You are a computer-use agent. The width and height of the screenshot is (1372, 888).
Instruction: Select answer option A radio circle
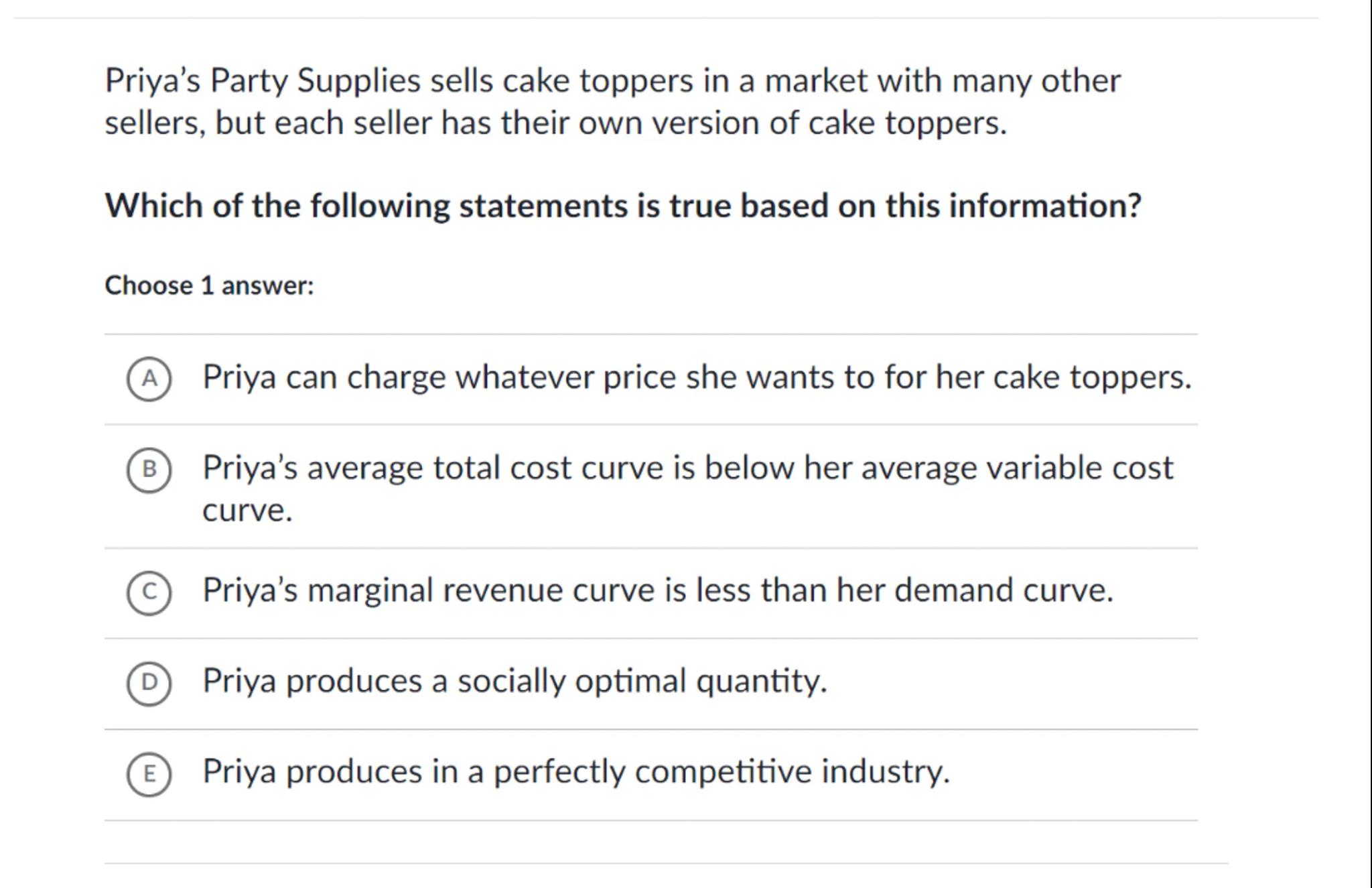(x=149, y=379)
